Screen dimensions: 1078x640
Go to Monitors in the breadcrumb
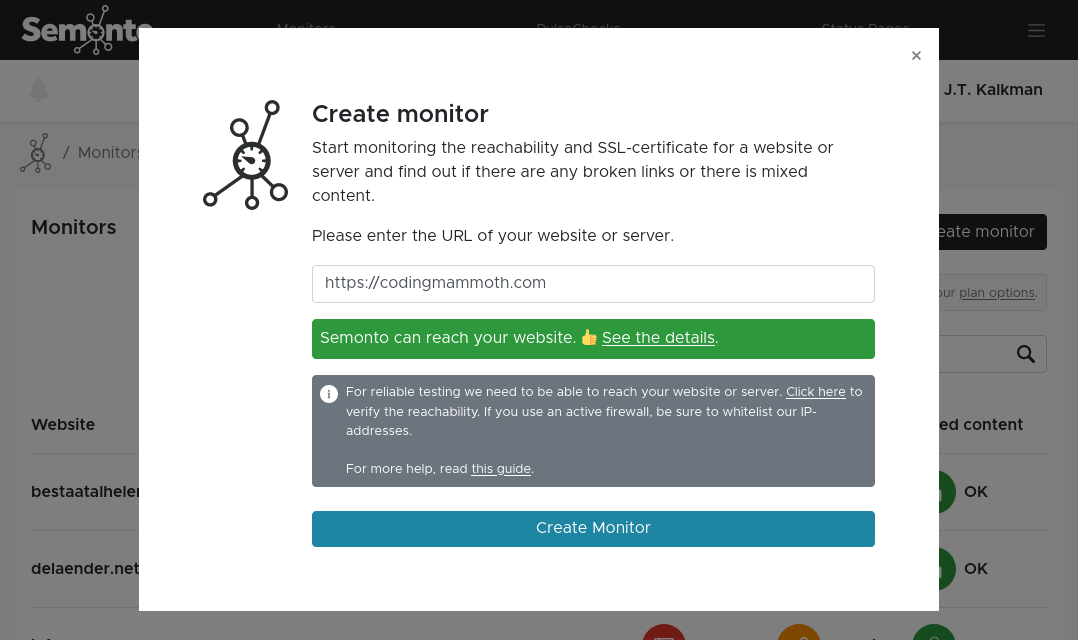(108, 153)
